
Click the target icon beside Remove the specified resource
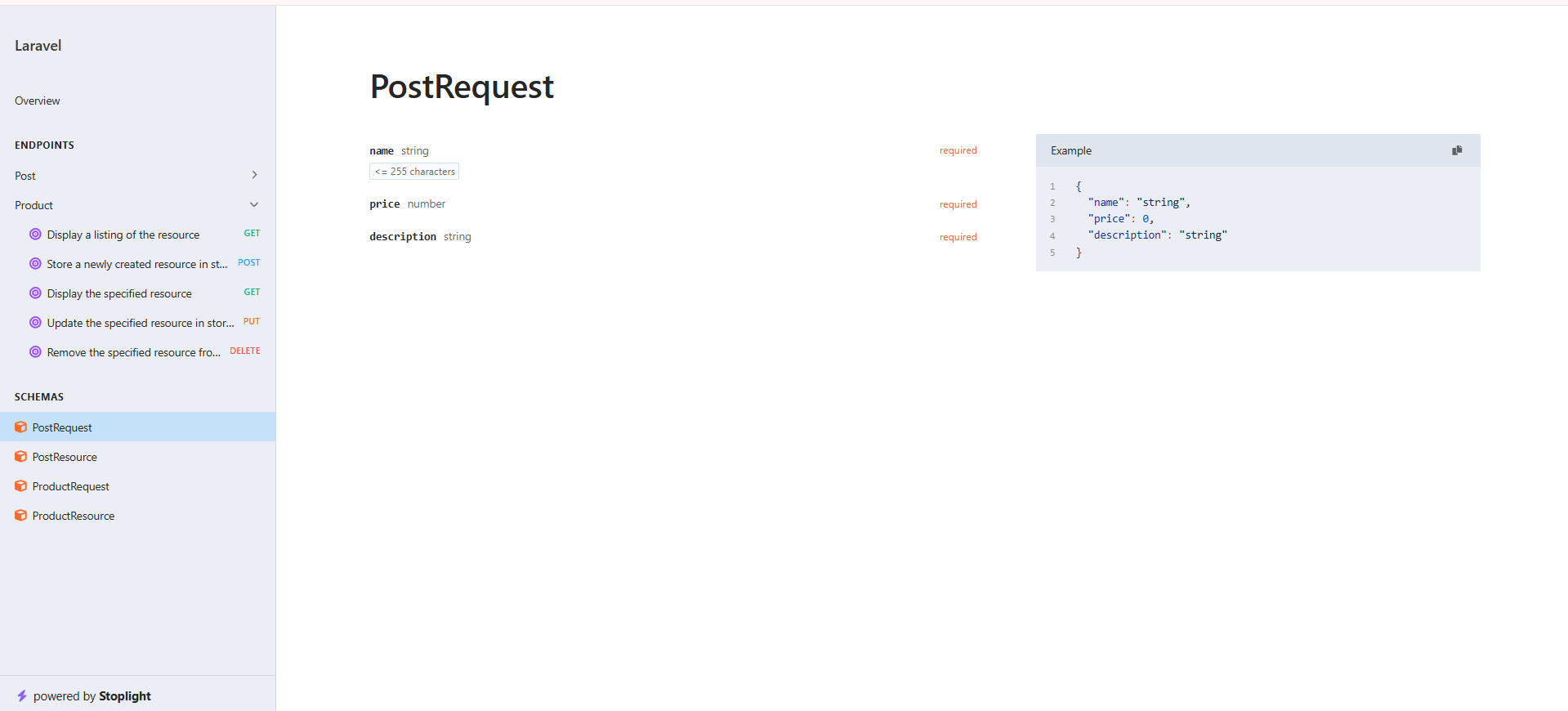click(35, 352)
